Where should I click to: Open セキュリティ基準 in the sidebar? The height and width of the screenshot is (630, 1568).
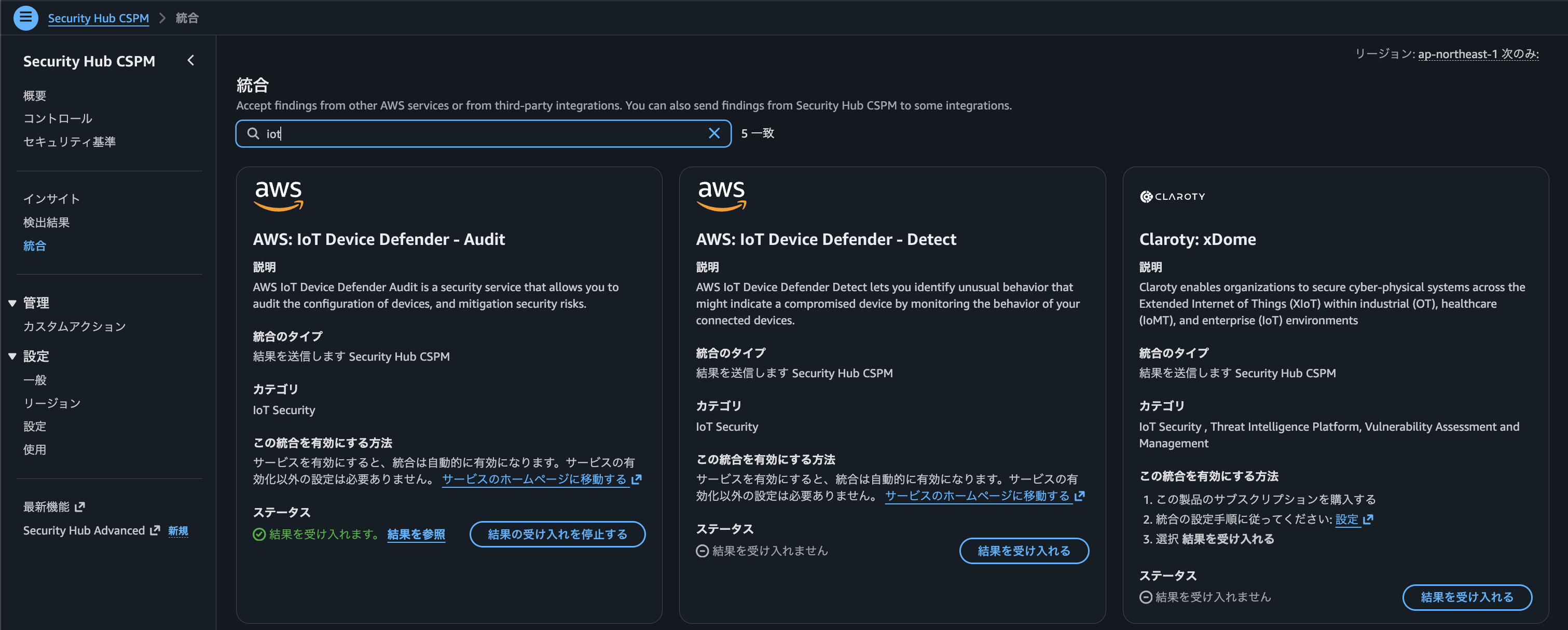[x=70, y=142]
